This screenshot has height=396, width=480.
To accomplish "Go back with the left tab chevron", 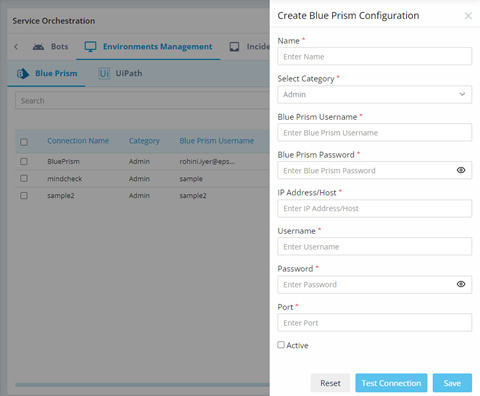I will [x=16, y=47].
